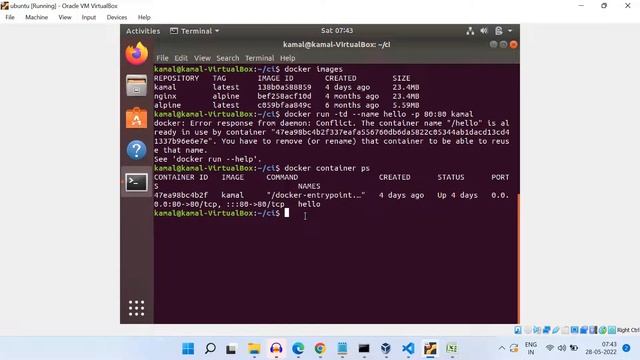Open the terminal's Terminal menu
Image resolution: width=640 pixels, height=360 pixels.
coord(259,58)
